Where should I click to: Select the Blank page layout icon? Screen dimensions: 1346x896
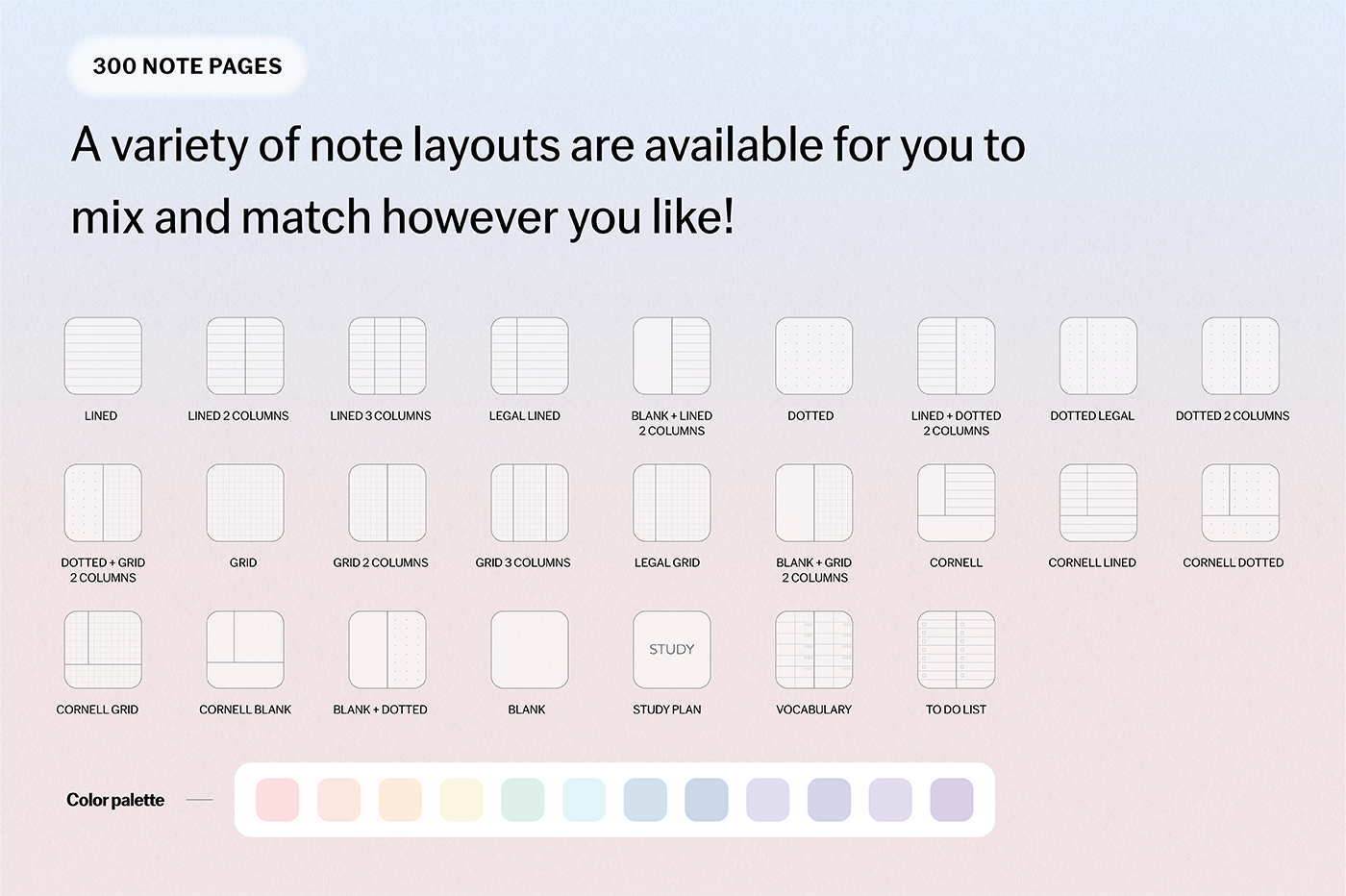pyautogui.click(x=530, y=650)
